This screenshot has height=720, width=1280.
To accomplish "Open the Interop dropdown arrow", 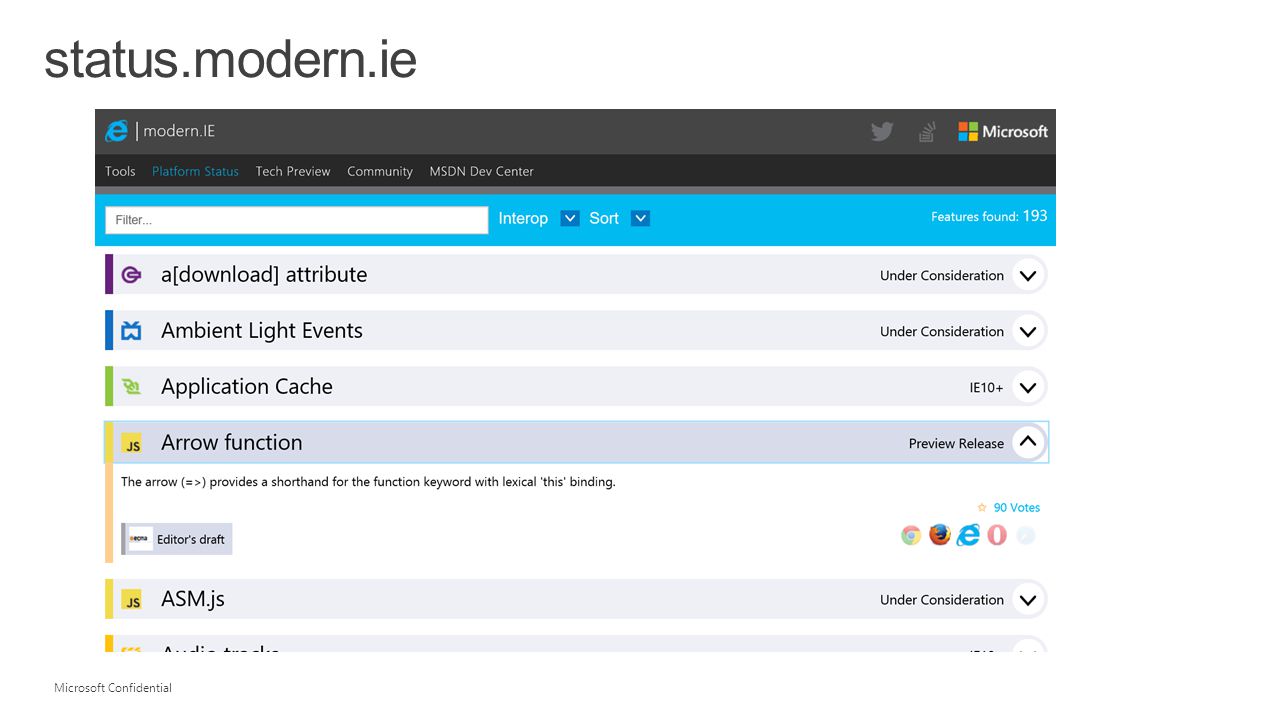I will pos(570,218).
